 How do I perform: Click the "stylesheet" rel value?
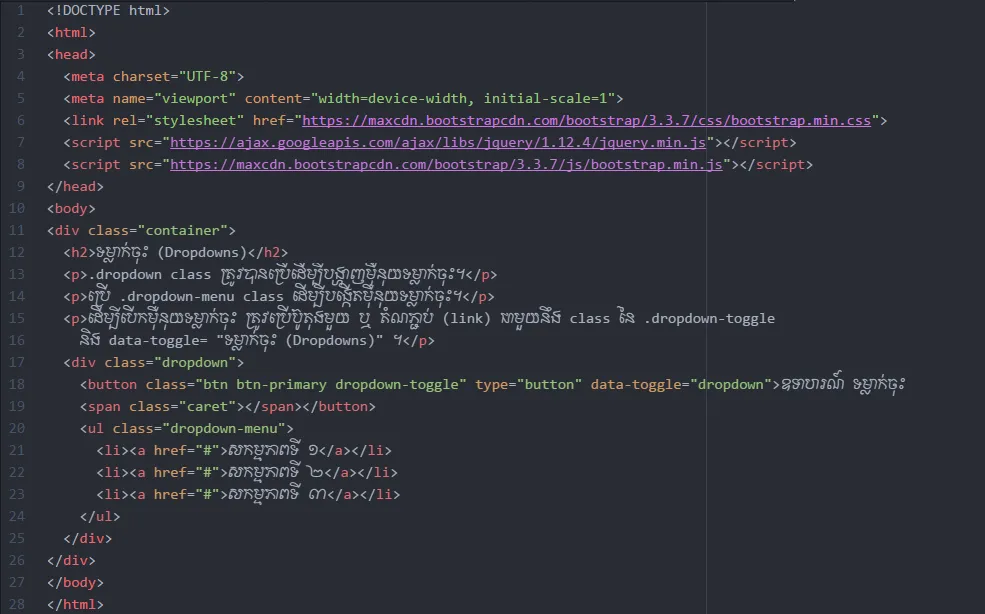[x=195, y=120]
